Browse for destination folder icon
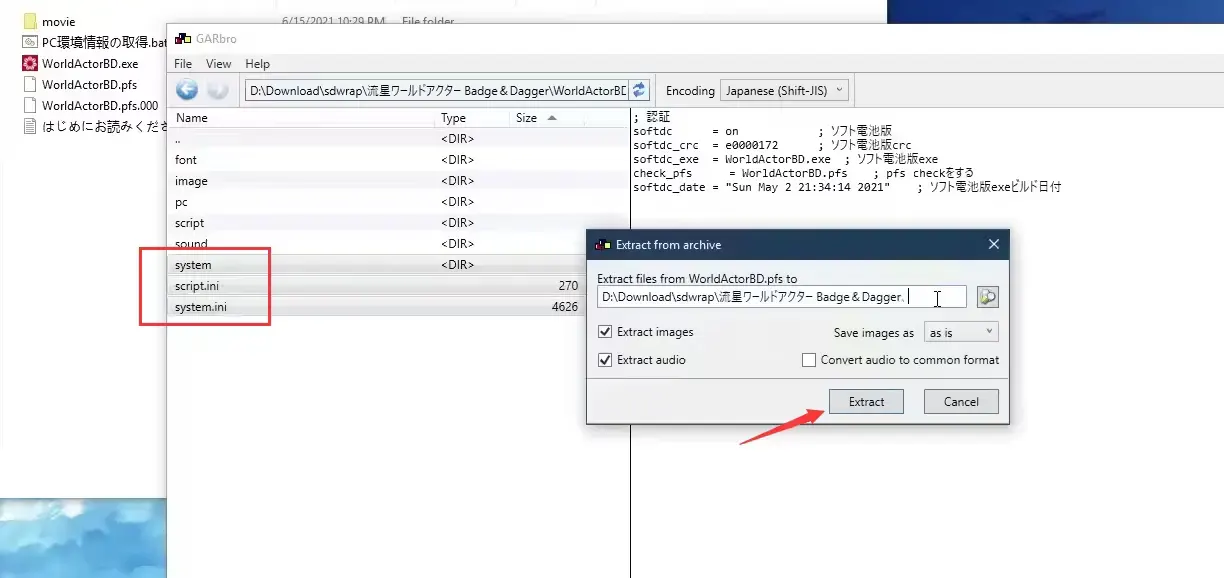Screen dimensions: 1224x578 (988, 297)
